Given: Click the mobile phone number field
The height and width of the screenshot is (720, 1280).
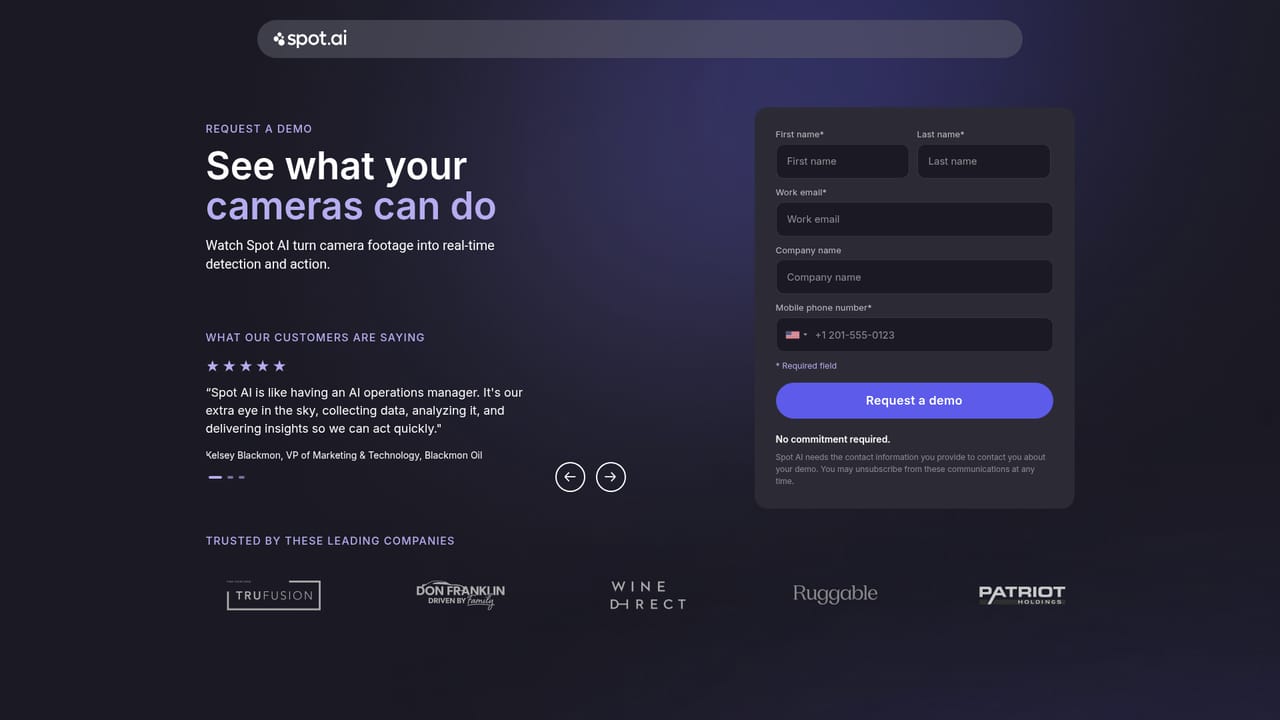Looking at the screenshot, I should pos(914,335).
